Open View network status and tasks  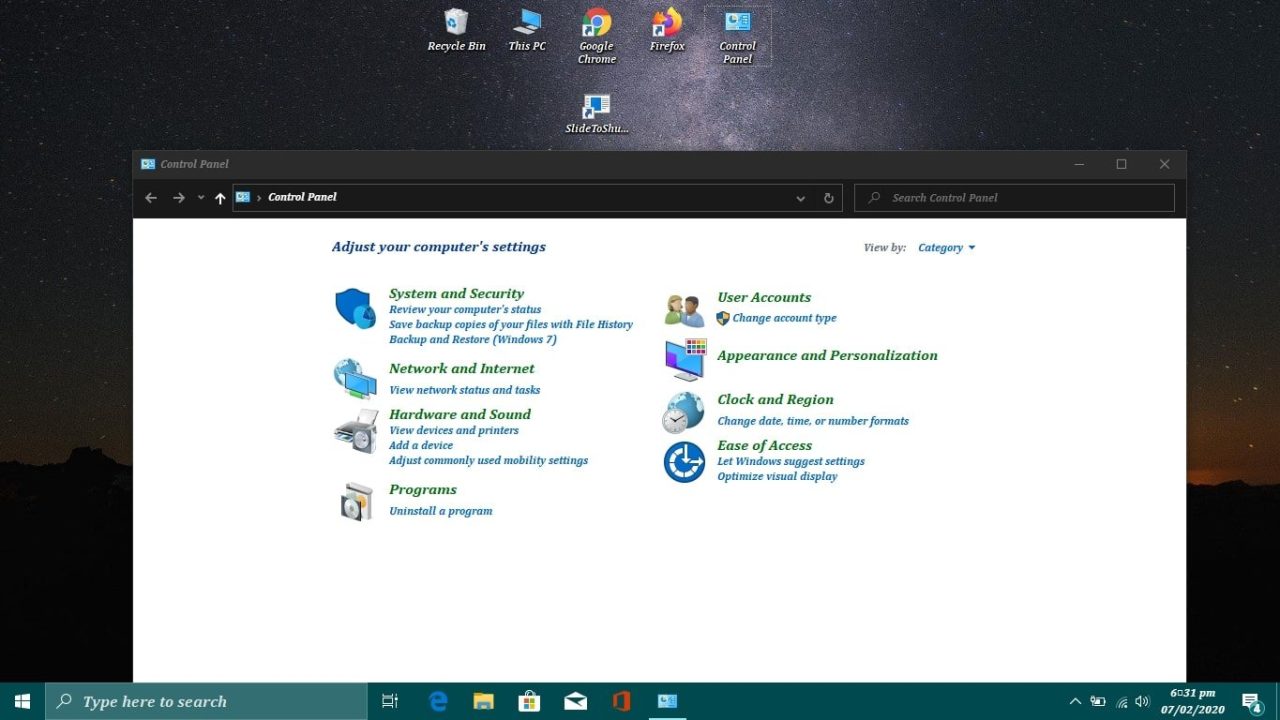[464, 390]
